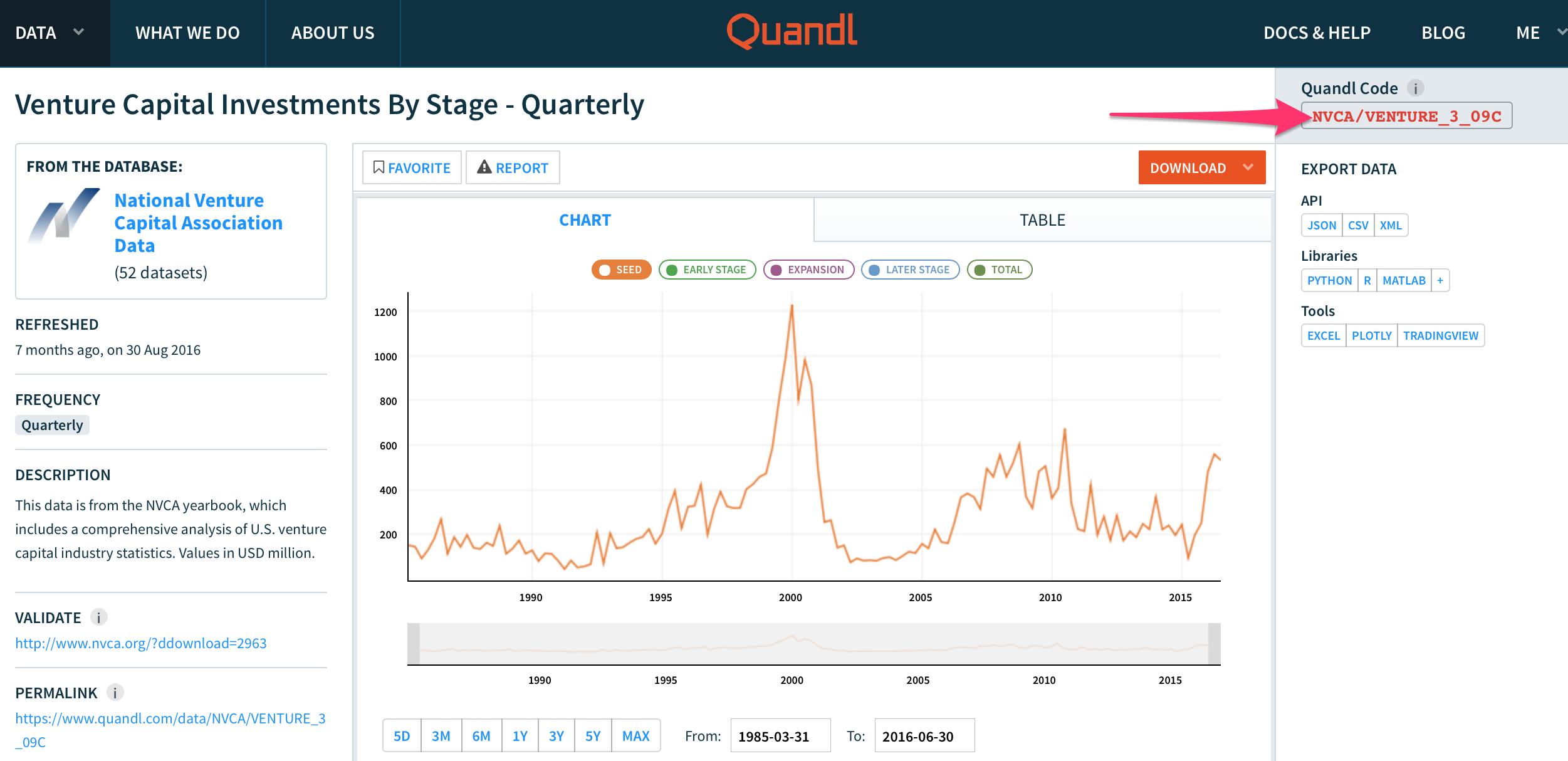Screen dimensions: 1568x761
Task: Open the DOCS & HELP menu
Action: pyautogui.click(x=1317, y=33)
